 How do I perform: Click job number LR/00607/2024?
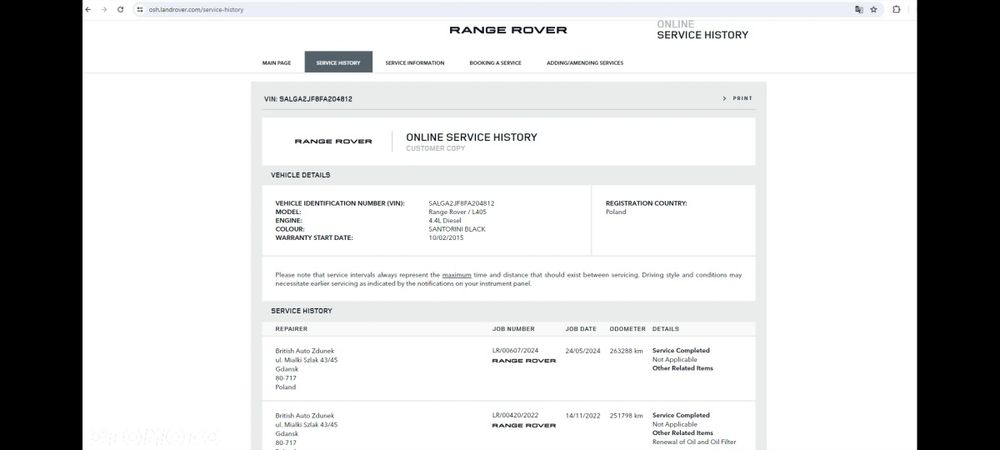tap(515, 351)
